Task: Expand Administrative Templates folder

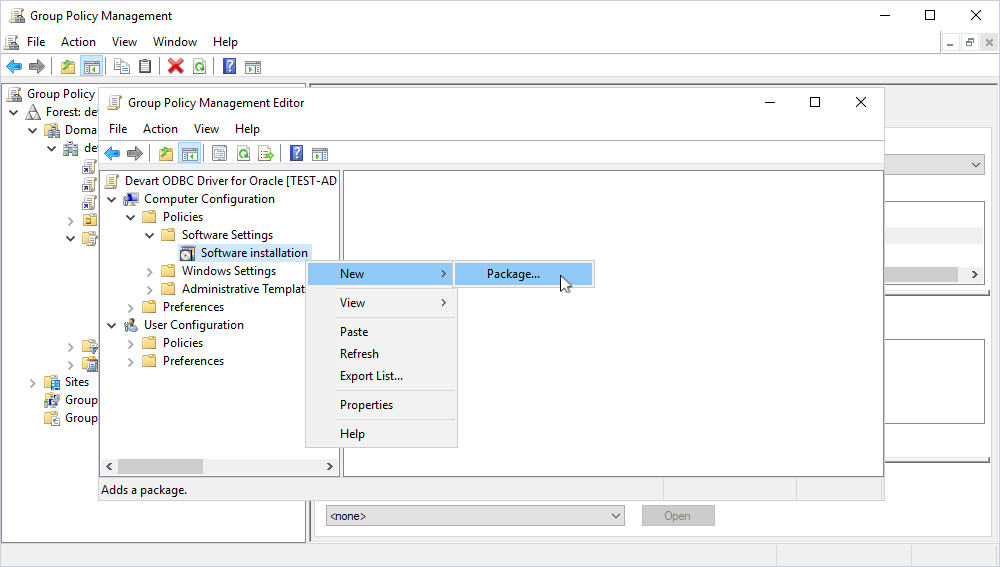Action: pyautogui.click(x=150, y=290)
